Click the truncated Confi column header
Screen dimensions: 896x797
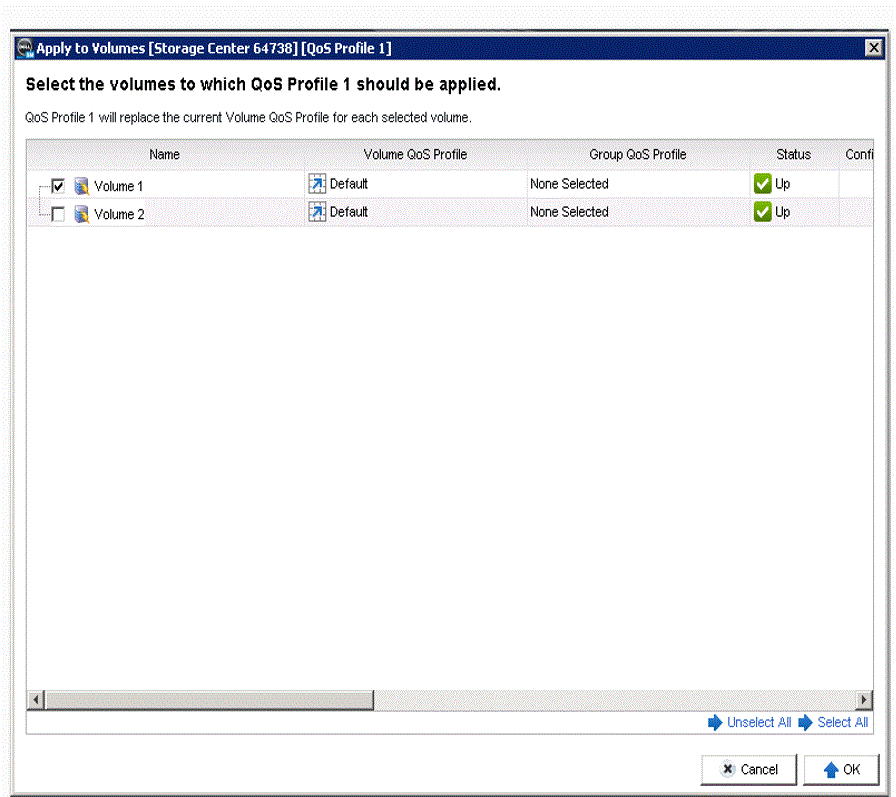click(856, 154)
